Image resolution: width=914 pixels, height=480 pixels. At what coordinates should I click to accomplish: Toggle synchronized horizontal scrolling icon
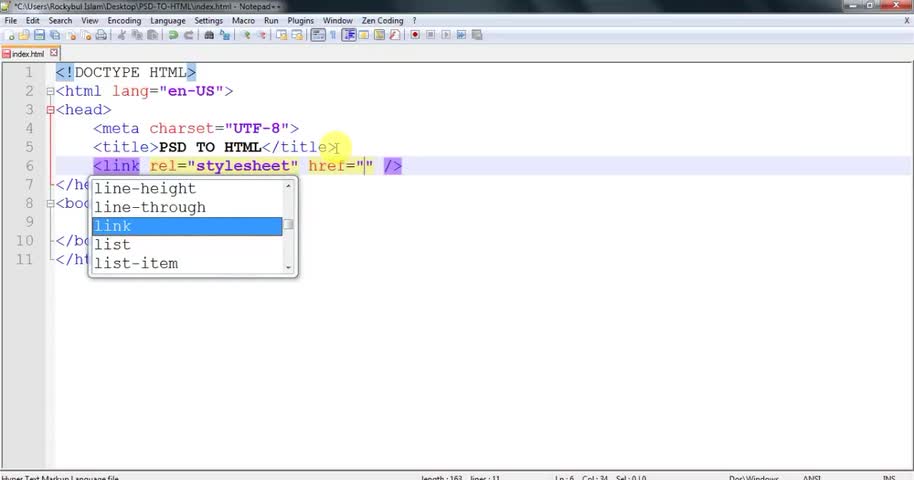pos(297,35)
